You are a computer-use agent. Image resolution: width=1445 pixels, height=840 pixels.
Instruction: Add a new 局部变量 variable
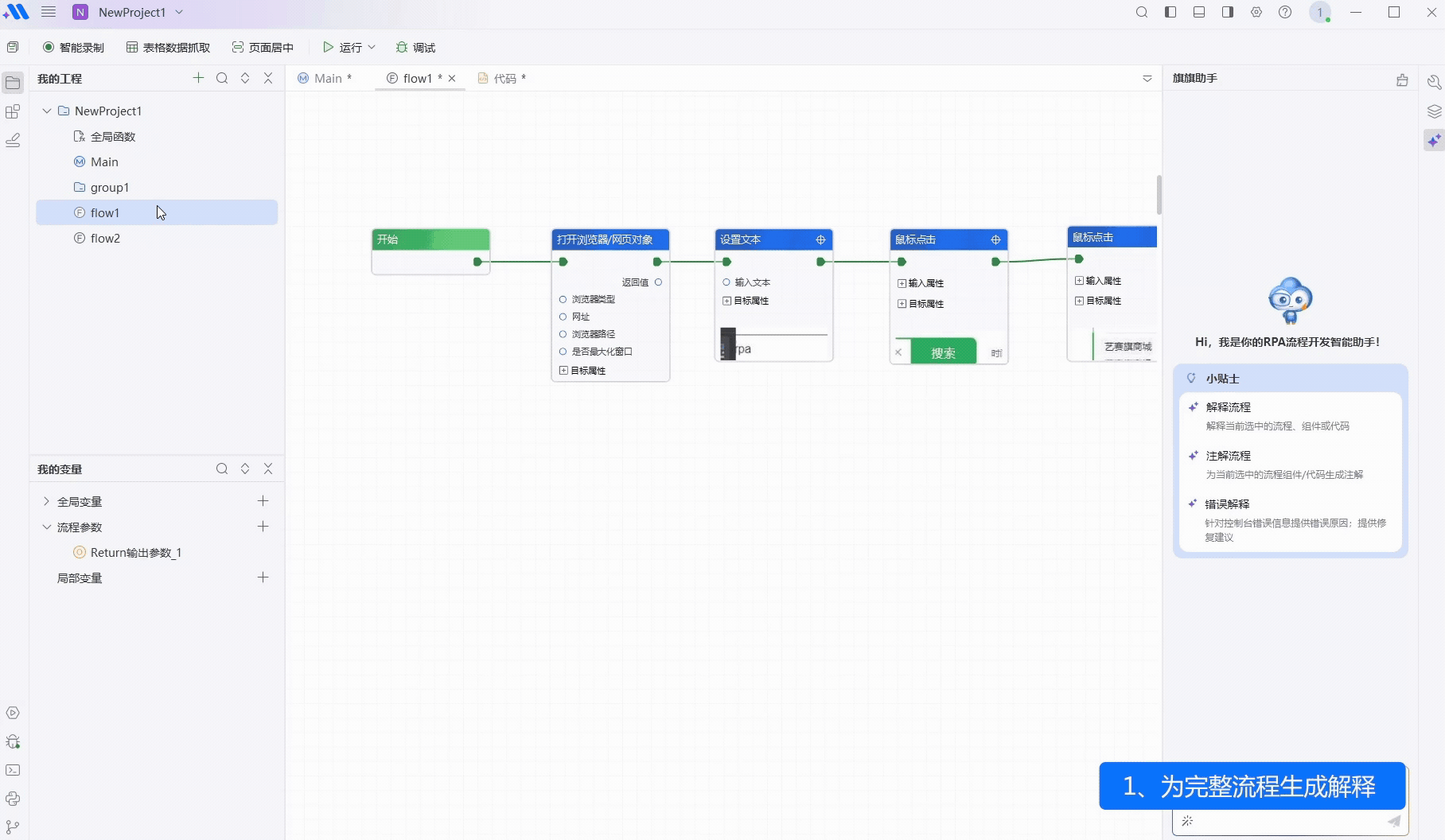pyautogui.click(x=263, y=577)
